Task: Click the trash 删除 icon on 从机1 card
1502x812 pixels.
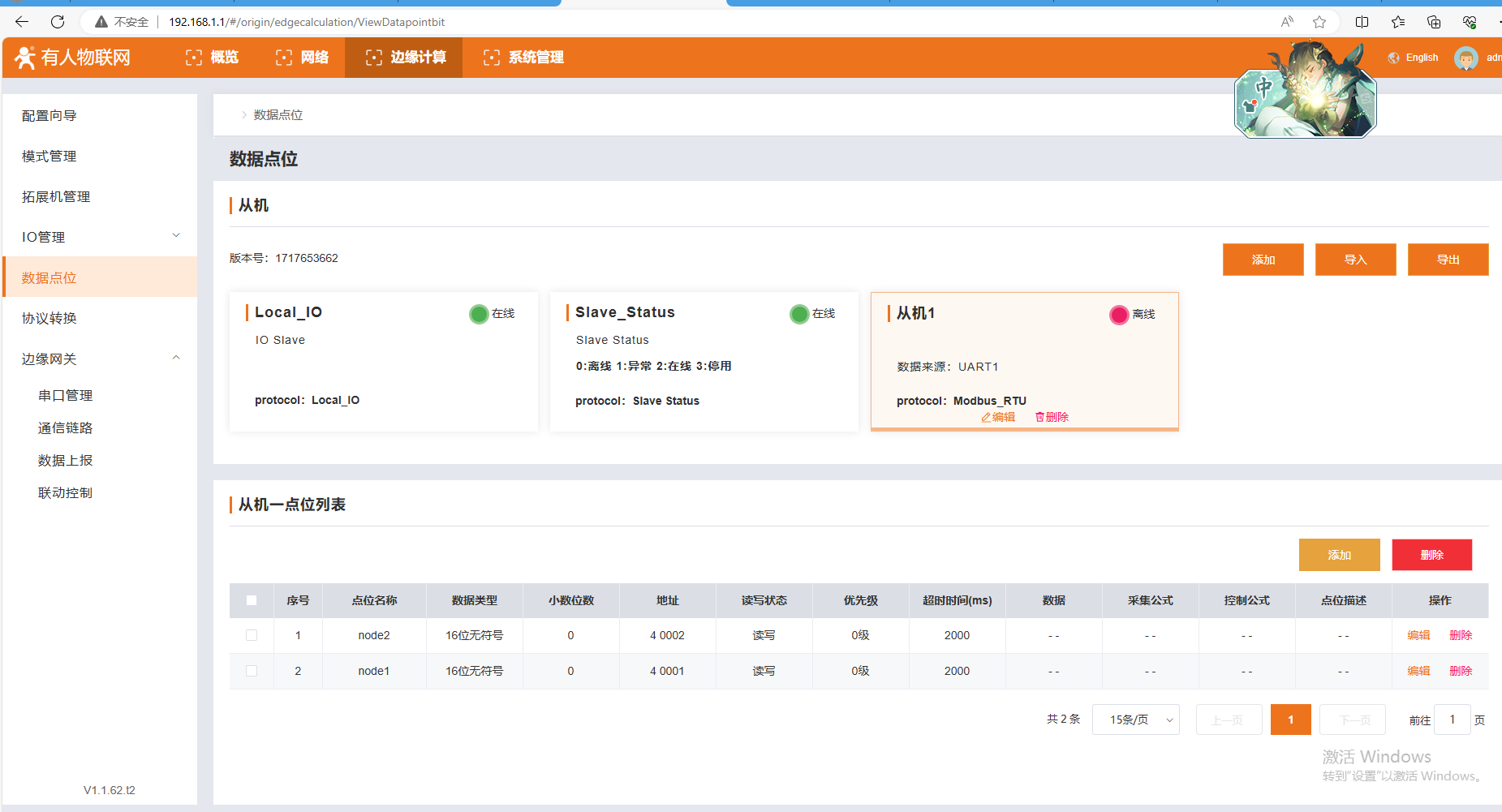Action: click(x=1039, y=417)
